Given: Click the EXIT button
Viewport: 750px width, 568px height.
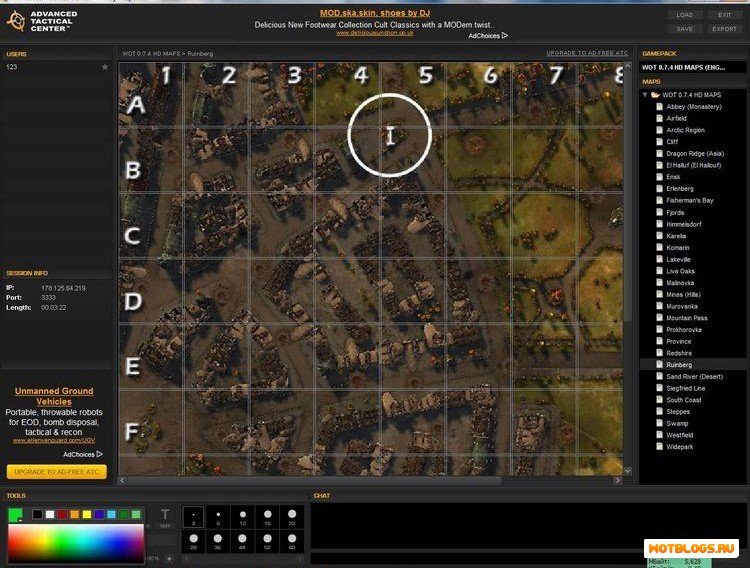Looking at the screenshot, I should [x=724, y=15].
